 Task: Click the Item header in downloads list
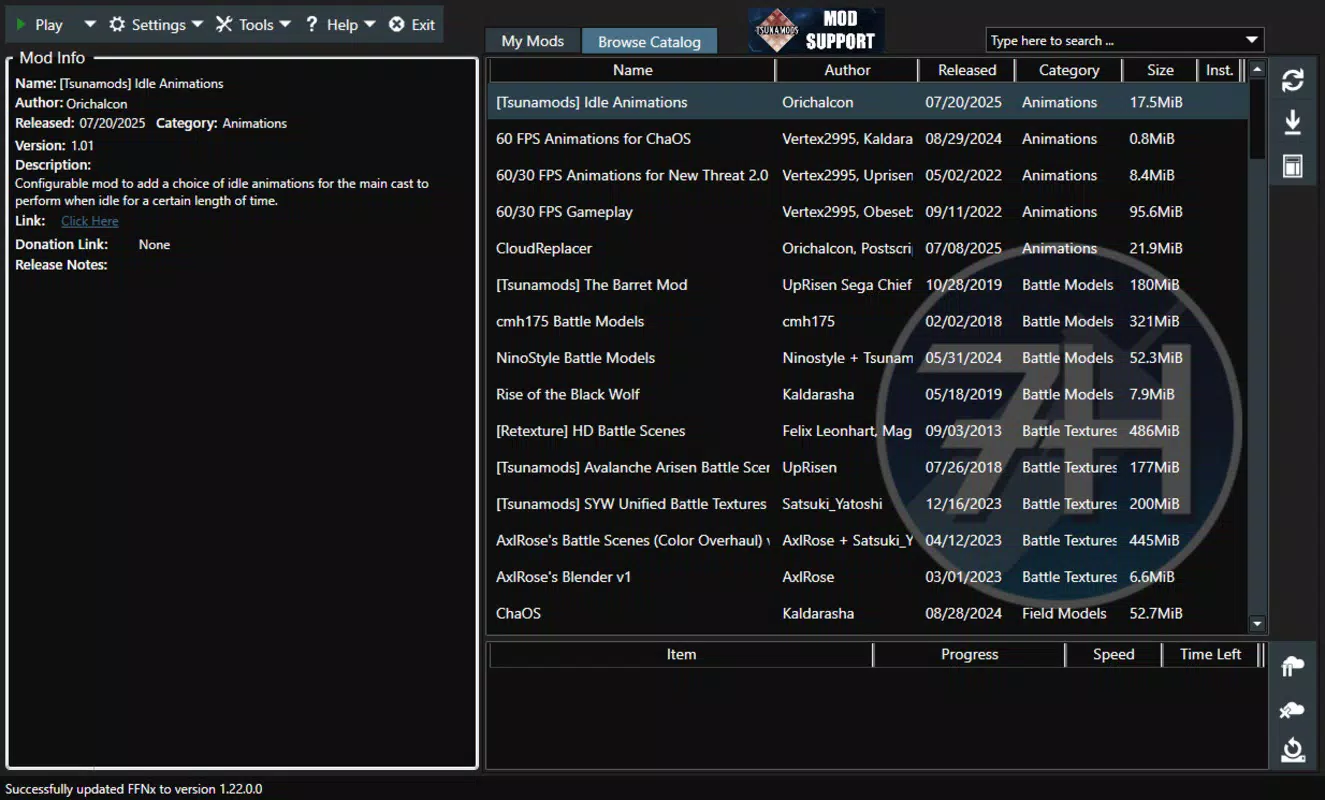tap(681, 654)
